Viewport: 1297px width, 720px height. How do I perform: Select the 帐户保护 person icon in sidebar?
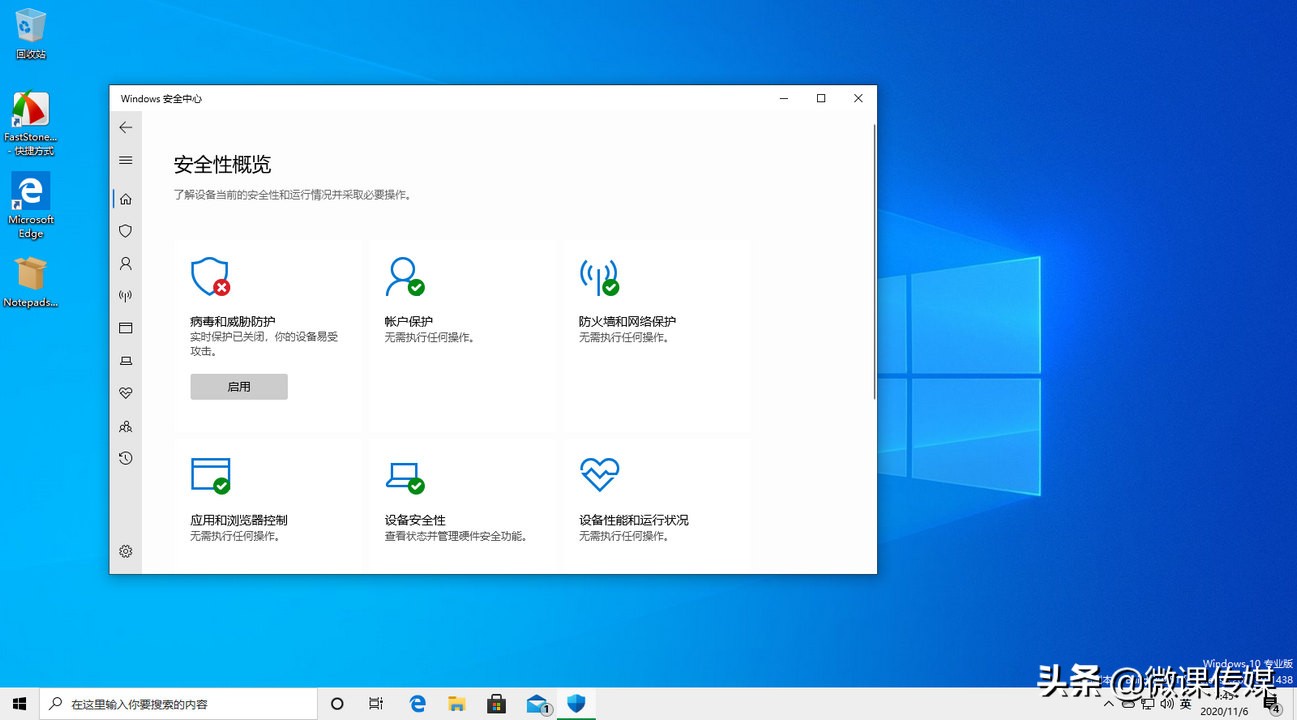[125, 263]
